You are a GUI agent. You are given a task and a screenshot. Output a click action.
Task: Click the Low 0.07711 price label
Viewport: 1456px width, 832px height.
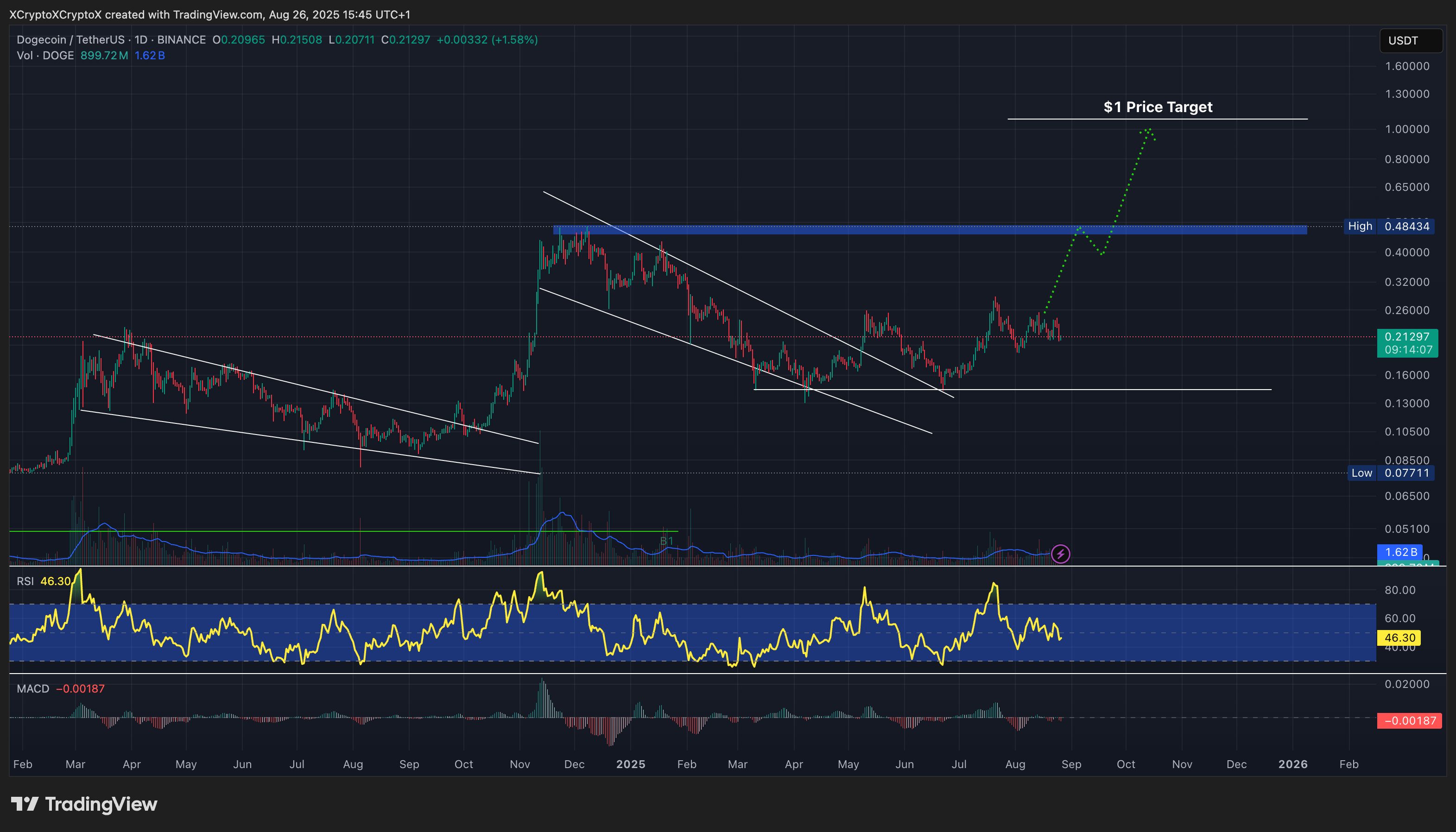click(1392, 473)
